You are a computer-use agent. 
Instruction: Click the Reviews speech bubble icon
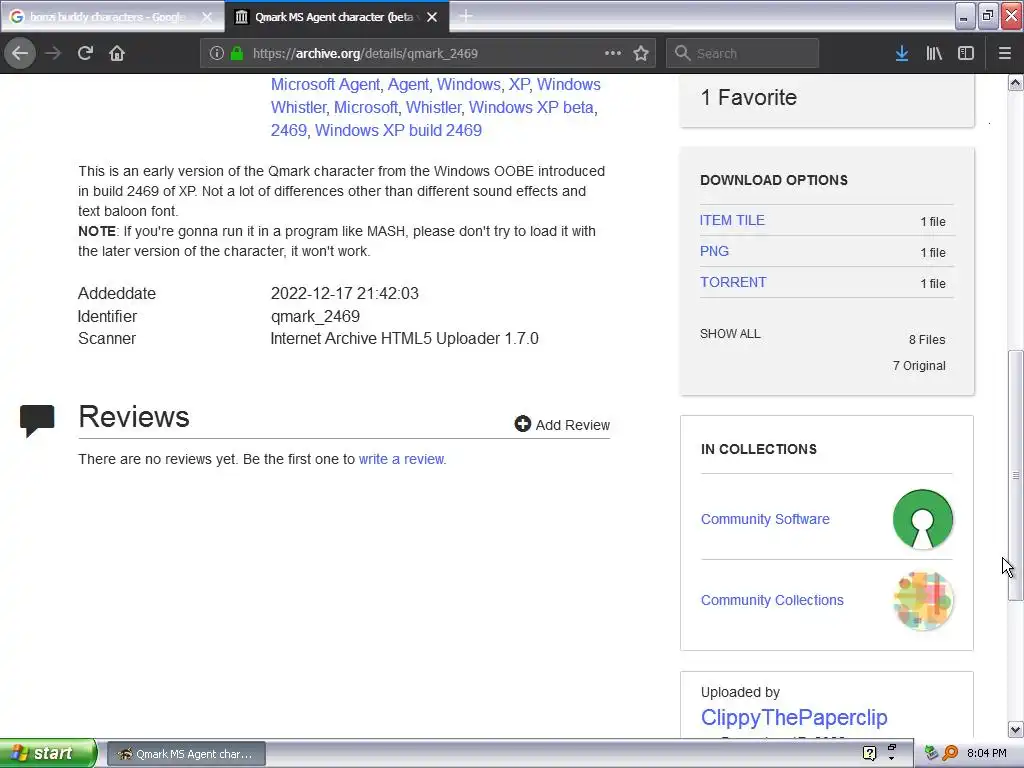pos(37,421)
